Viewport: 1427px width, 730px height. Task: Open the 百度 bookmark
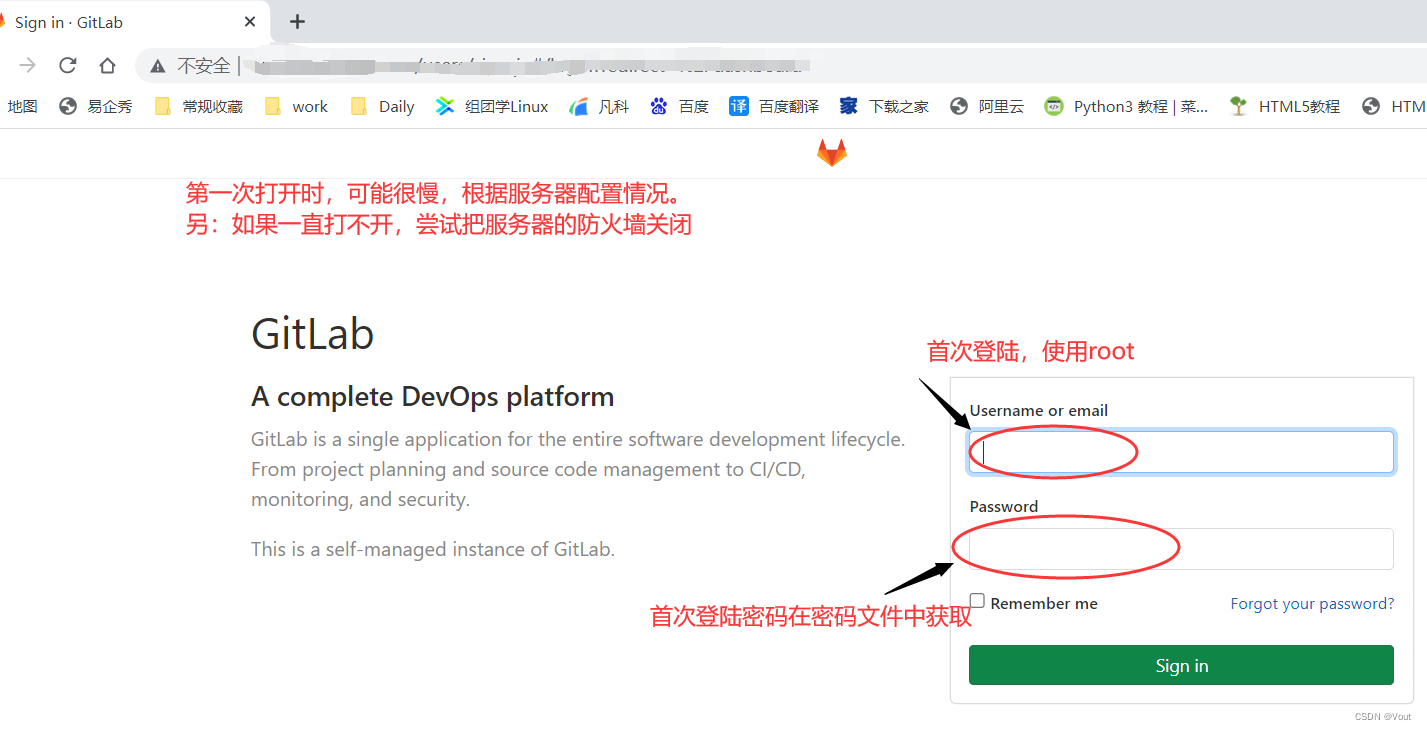click(679, 106)
